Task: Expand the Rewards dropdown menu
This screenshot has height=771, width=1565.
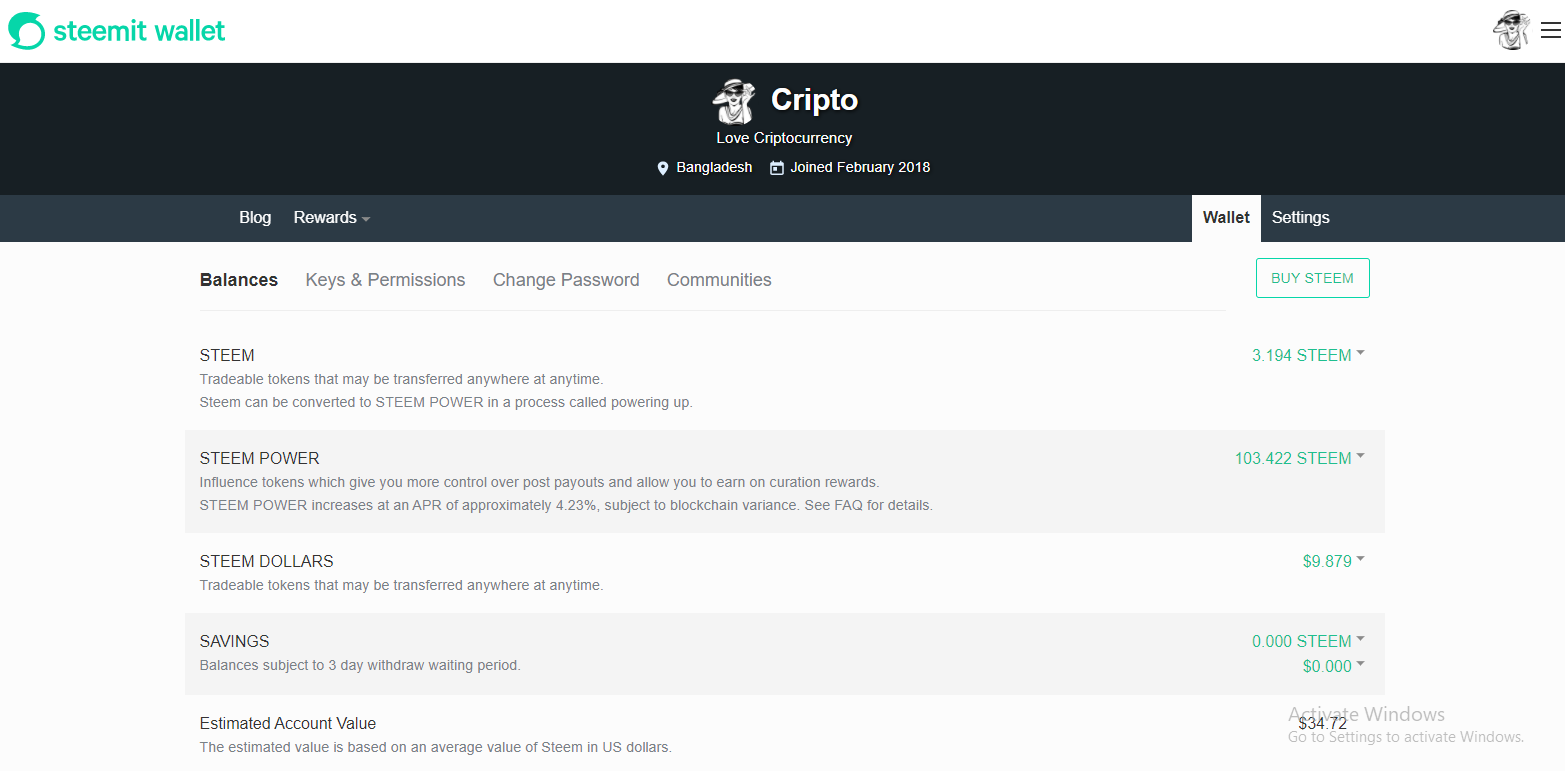Action: click(x=332, y=218)
